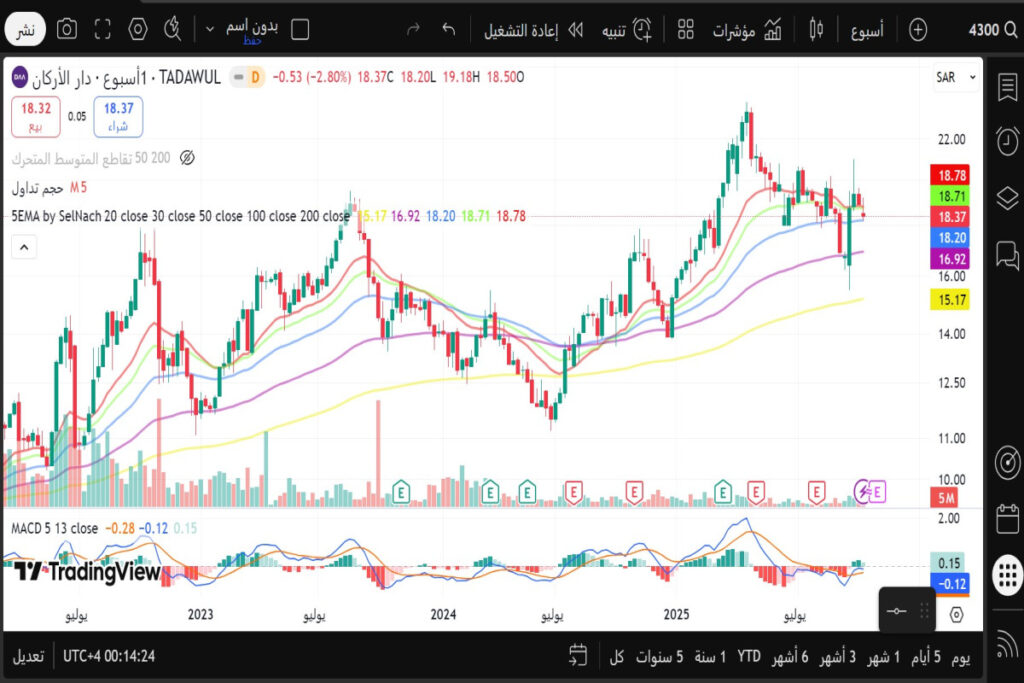
Task: Open the chat bubbles icon in right sidebar
Action: coord(1007,255)
